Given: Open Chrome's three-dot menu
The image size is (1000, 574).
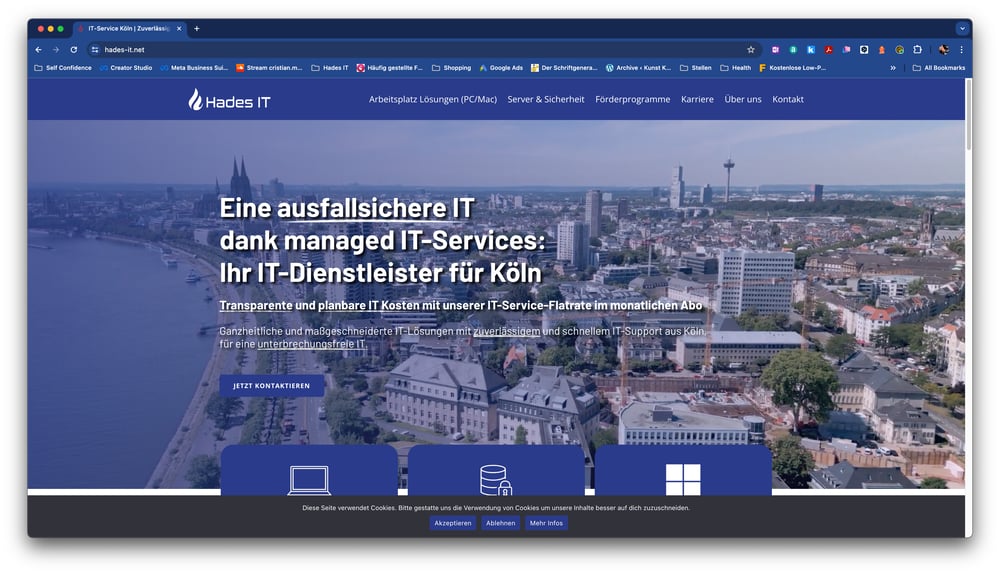Looking at the screenshot, I should [961, 50].
